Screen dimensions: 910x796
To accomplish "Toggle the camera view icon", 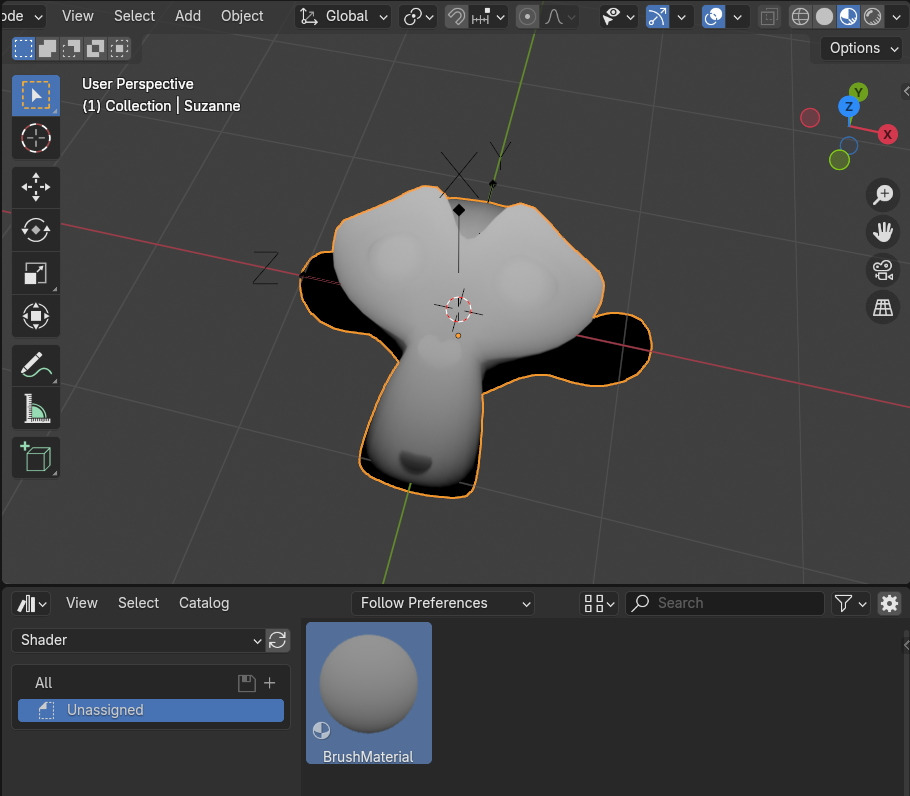I will coord(883,270).
